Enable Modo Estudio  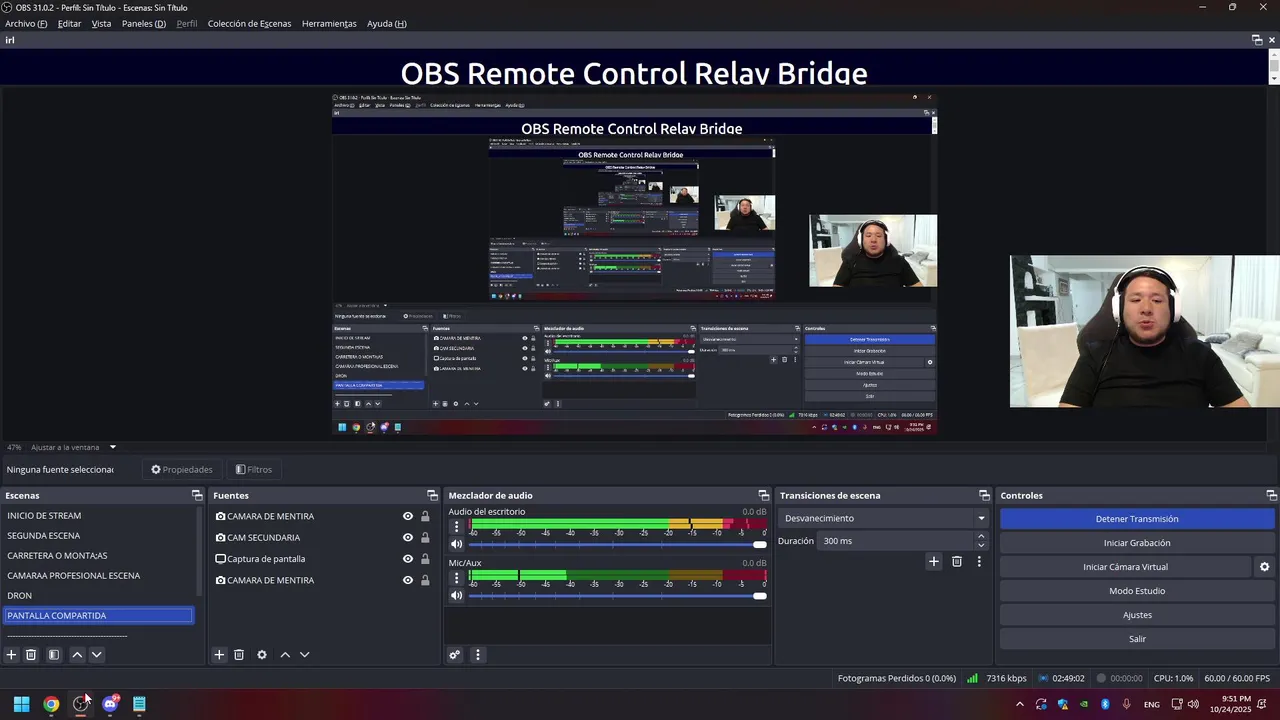(1137, 591)
